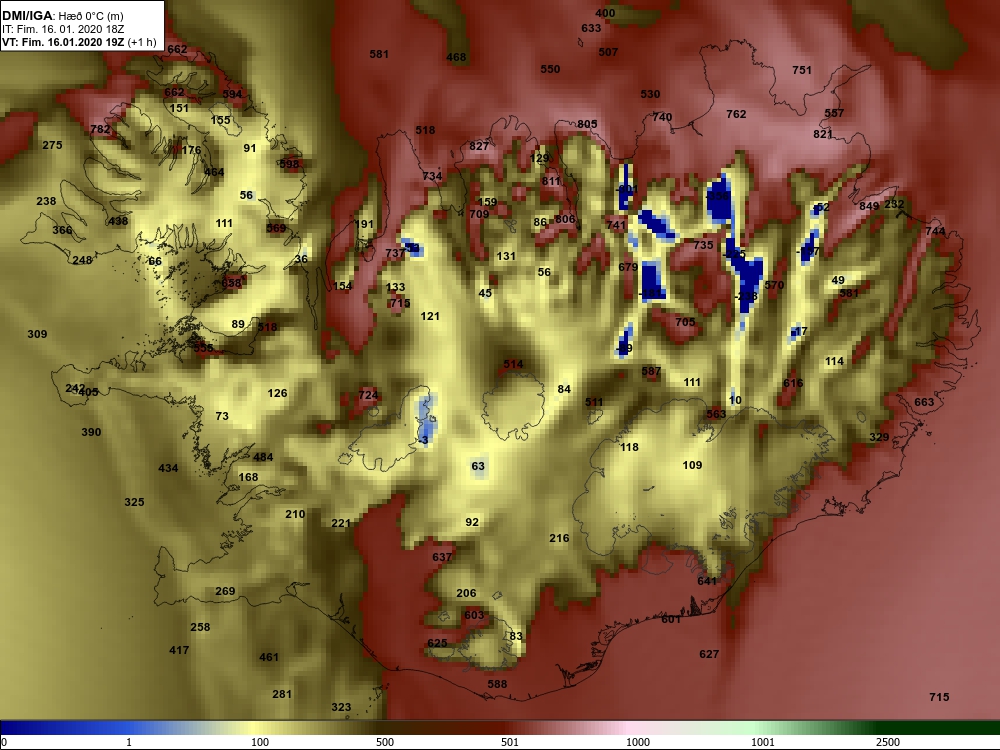The width and height of the screenshot is (1000, 750).
Task: Click the legend label '500'
Action: (385, 742)
